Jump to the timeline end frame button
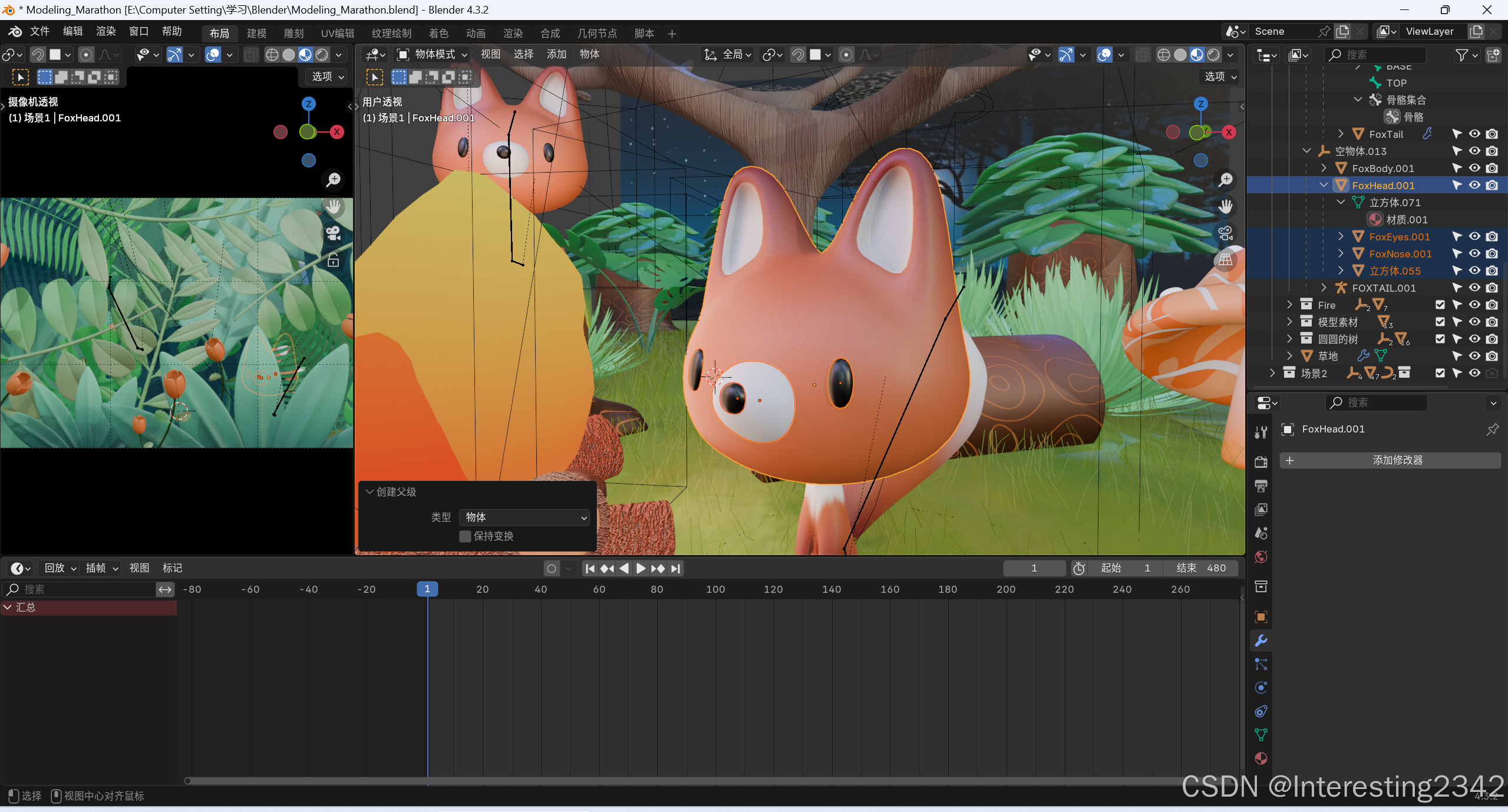The width and height of the screenshot is (1508, 812). pyautogui.click(x=676, y=569)
